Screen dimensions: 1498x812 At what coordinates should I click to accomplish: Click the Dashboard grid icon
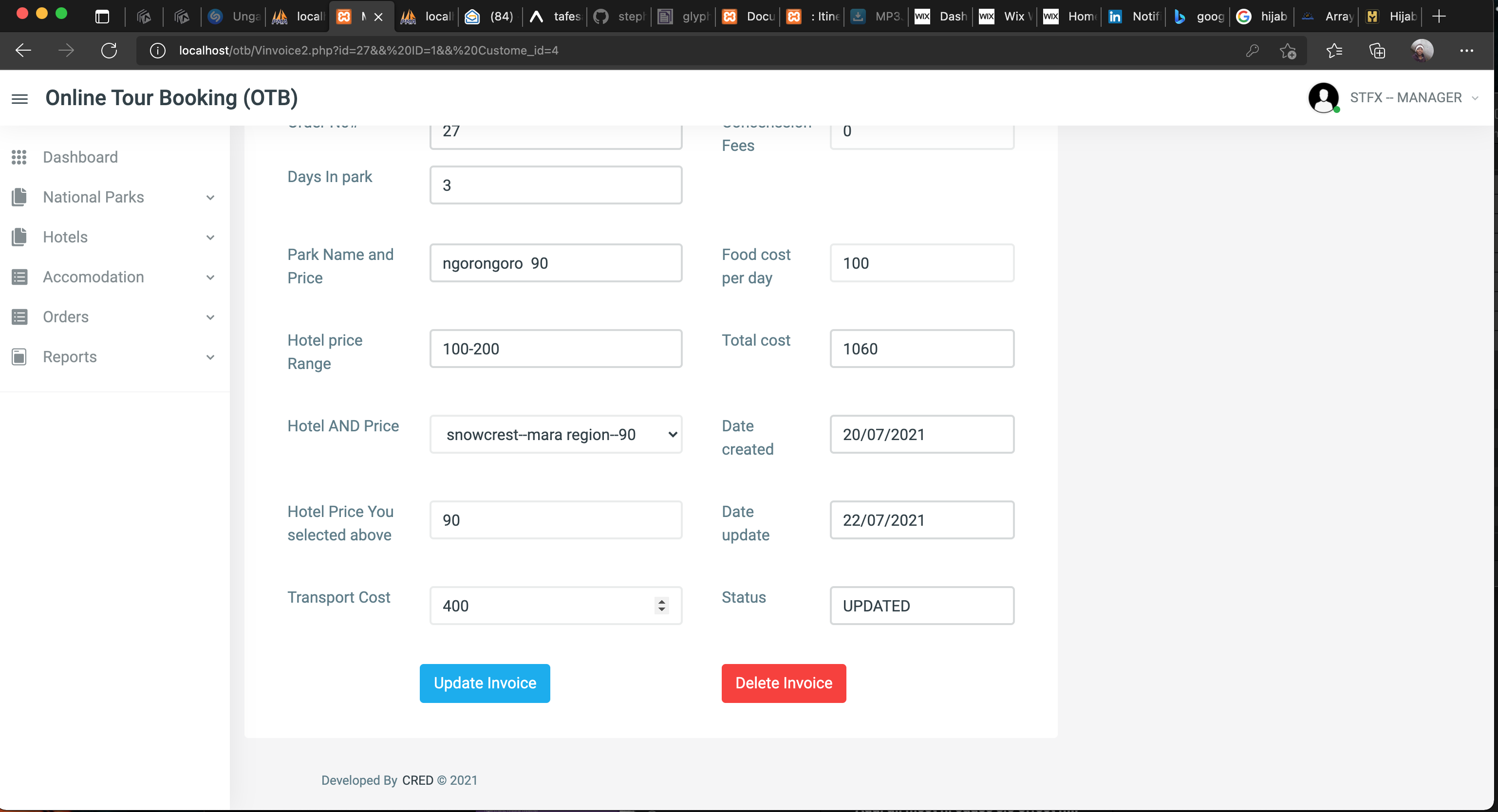[x=19, y=157]
